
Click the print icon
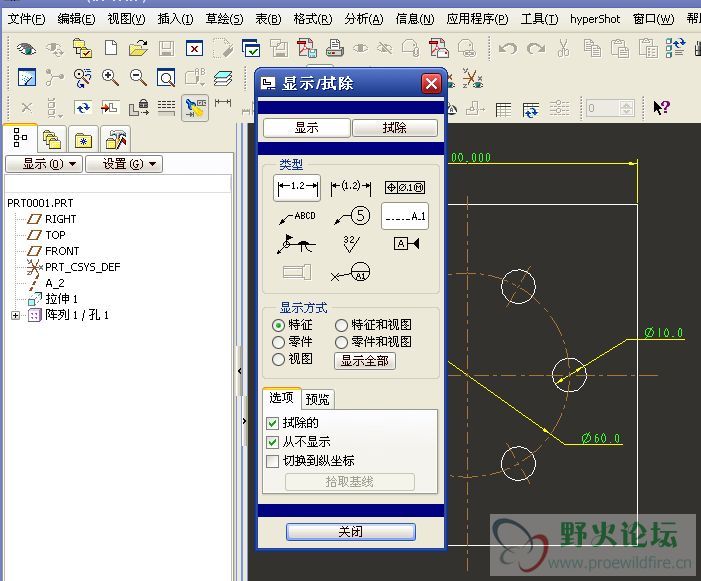335,48
